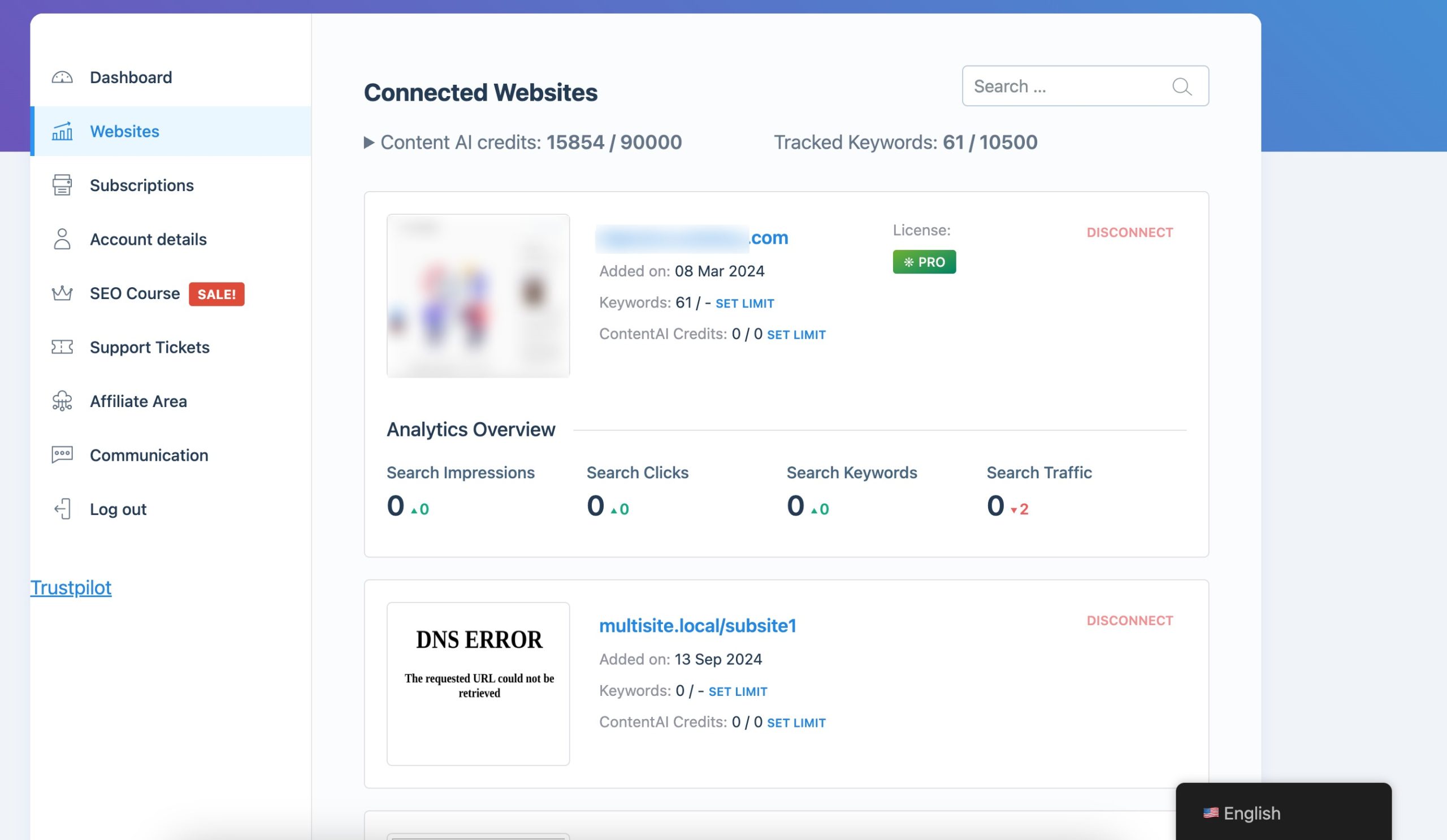This screenshot has width=1447, height=840.
Task: Expand the Content AI credits disclosure triangle
Action: point(369,142)
